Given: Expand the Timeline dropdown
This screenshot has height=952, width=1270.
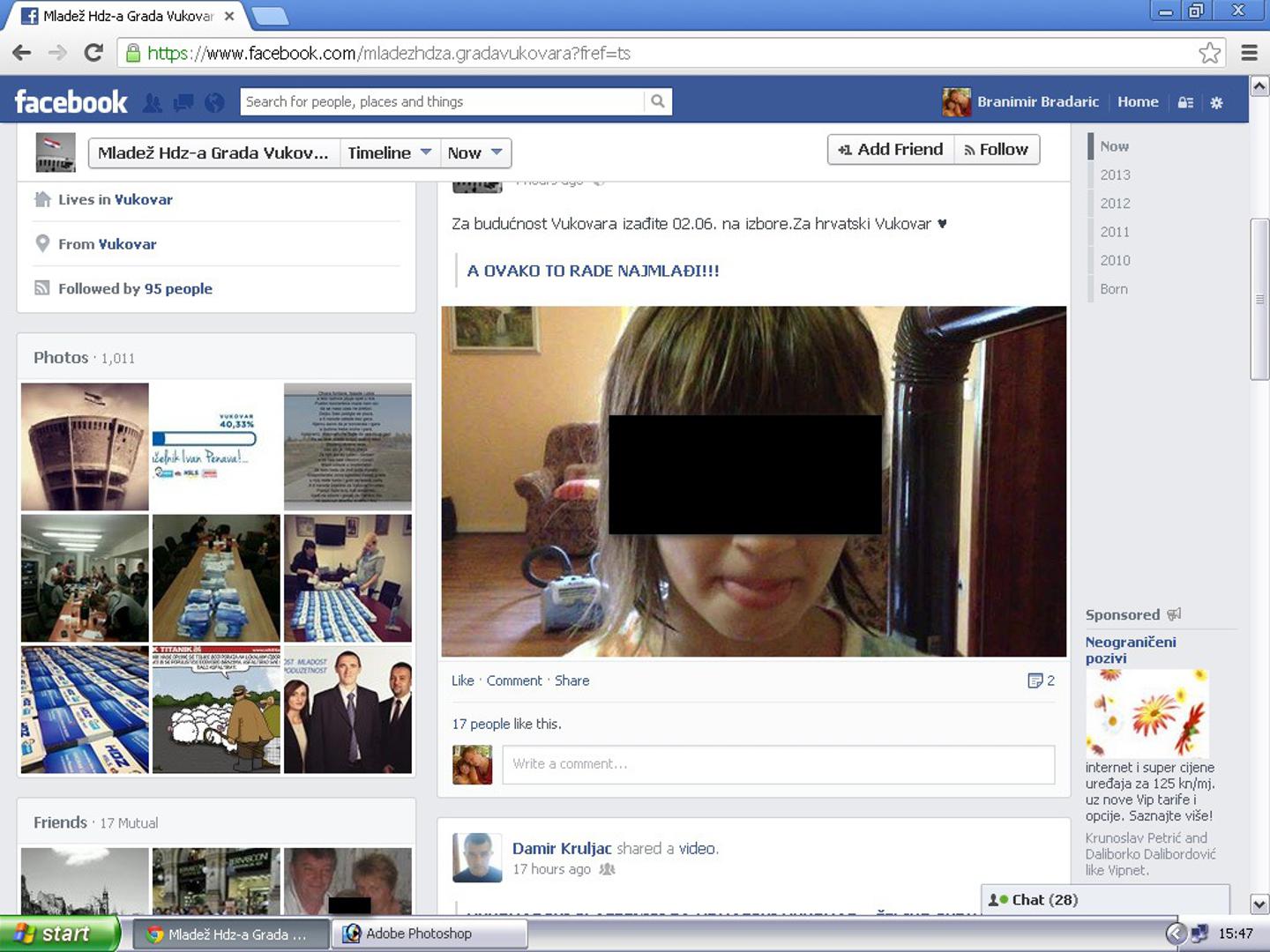Looking at the screenshot, I should pos(389,152).
